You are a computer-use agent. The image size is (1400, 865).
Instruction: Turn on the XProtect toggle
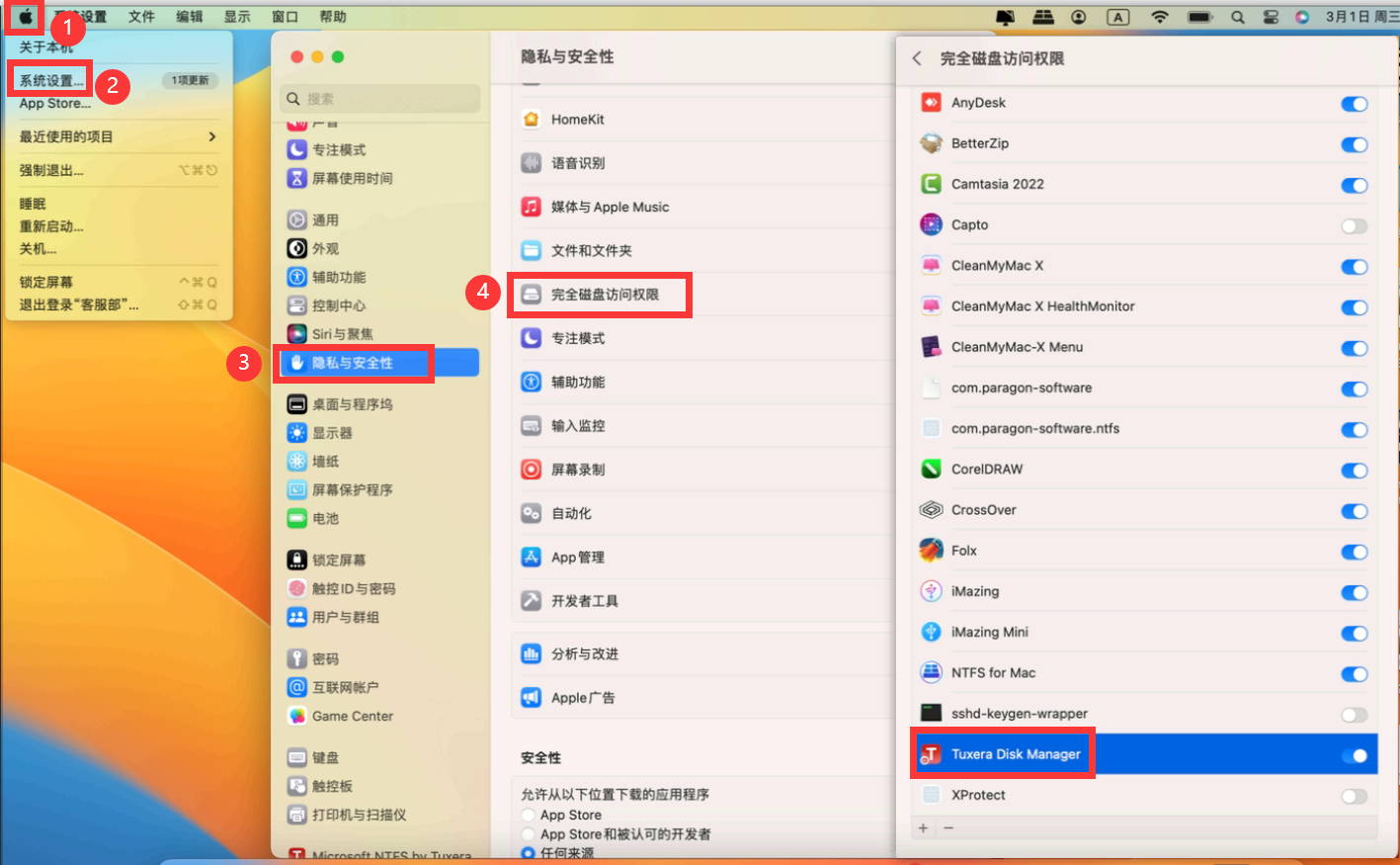click(1354, 797)
